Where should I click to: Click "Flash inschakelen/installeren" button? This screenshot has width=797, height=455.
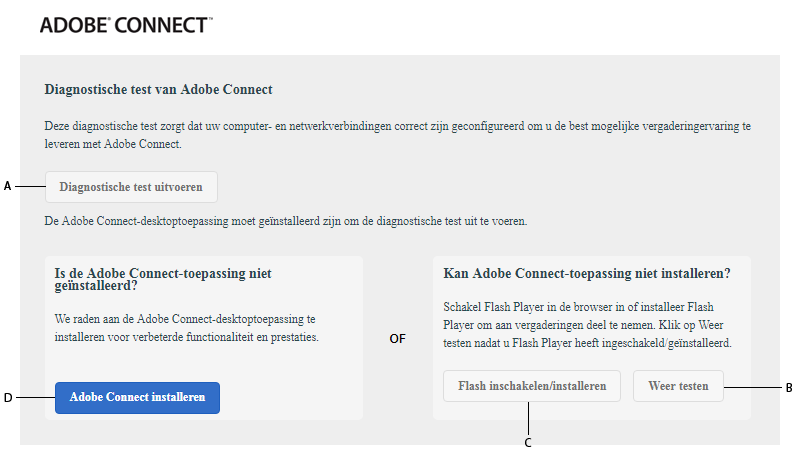[532, 386]
